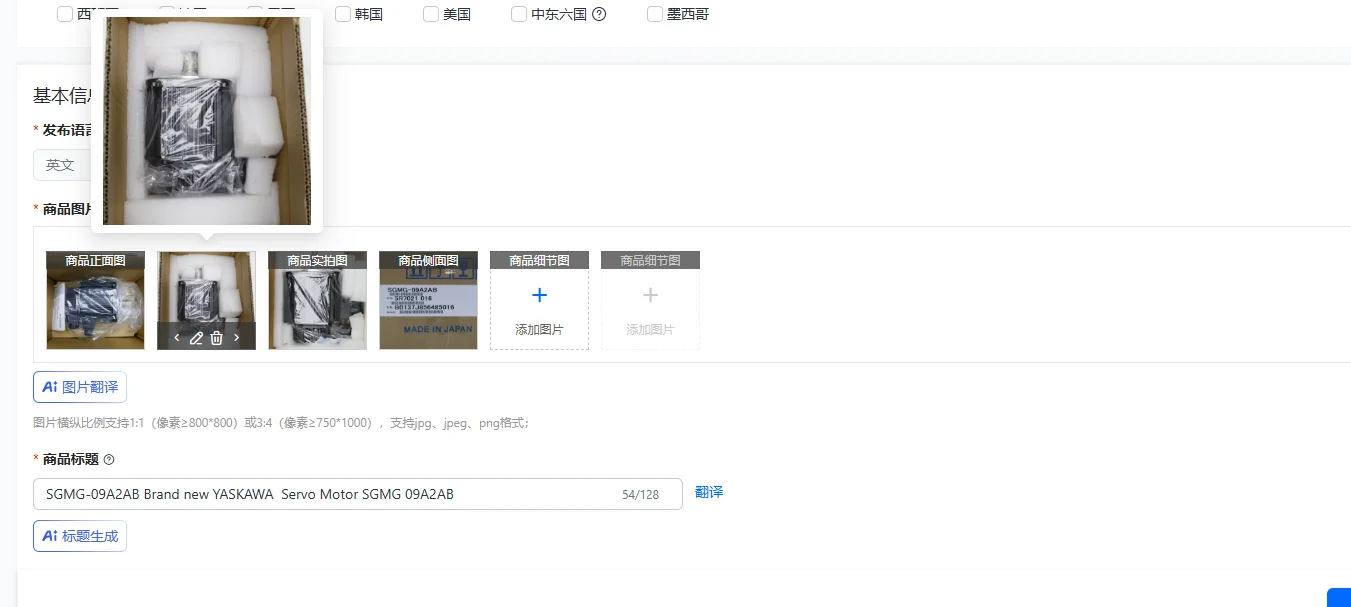Click the 添加图片 text in active slot

tap(539, 330)
